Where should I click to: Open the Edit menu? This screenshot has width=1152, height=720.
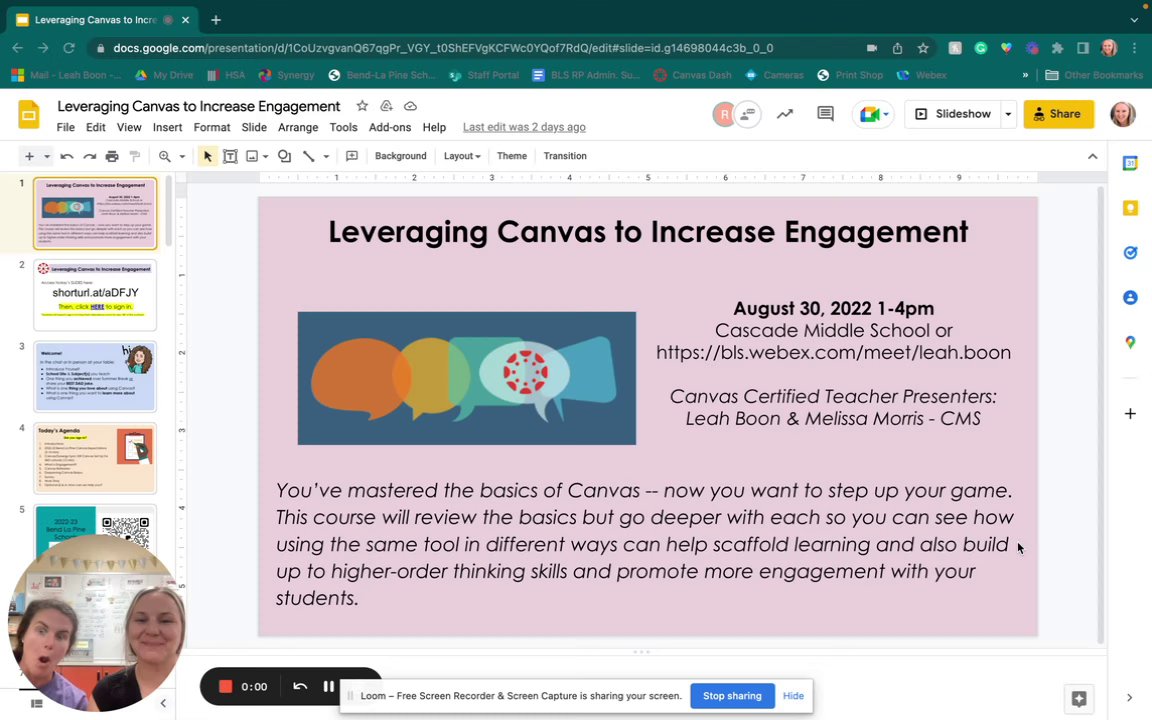point(96,127)
